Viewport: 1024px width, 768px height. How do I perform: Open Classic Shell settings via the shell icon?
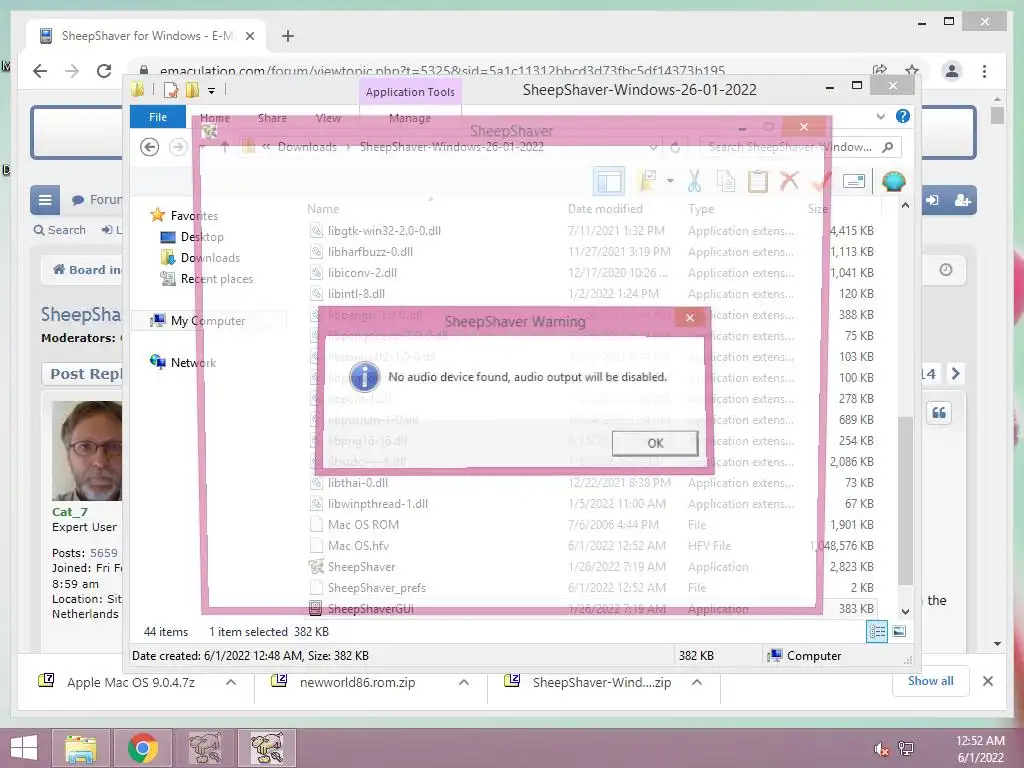(x=893, y=181)
